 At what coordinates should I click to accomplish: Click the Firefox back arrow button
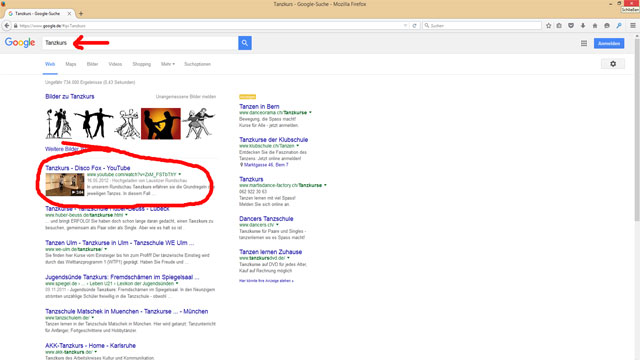pyautogui.click(x=7, y=25)
